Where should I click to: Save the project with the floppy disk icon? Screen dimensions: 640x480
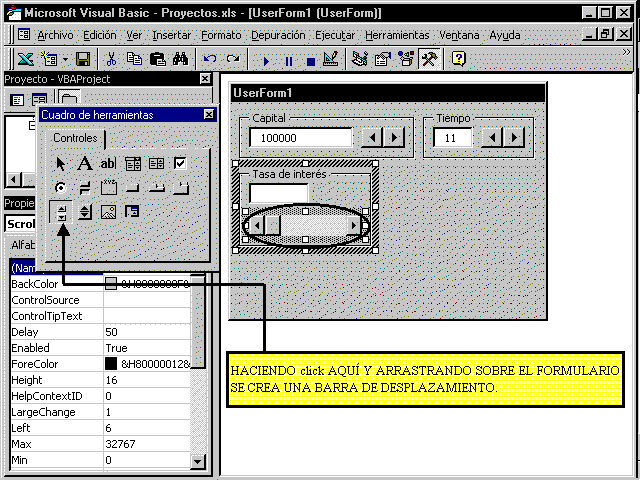83,60
